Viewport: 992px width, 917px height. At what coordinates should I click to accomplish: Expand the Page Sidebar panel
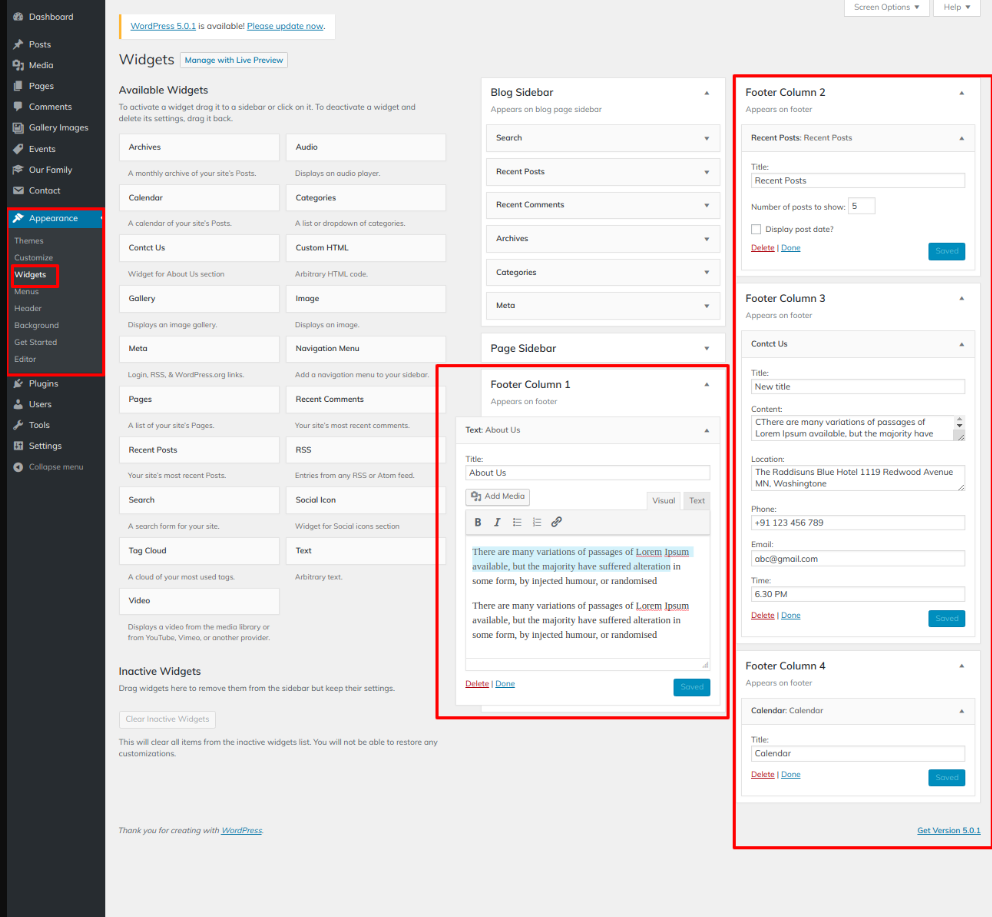click(x=706, y=348)
